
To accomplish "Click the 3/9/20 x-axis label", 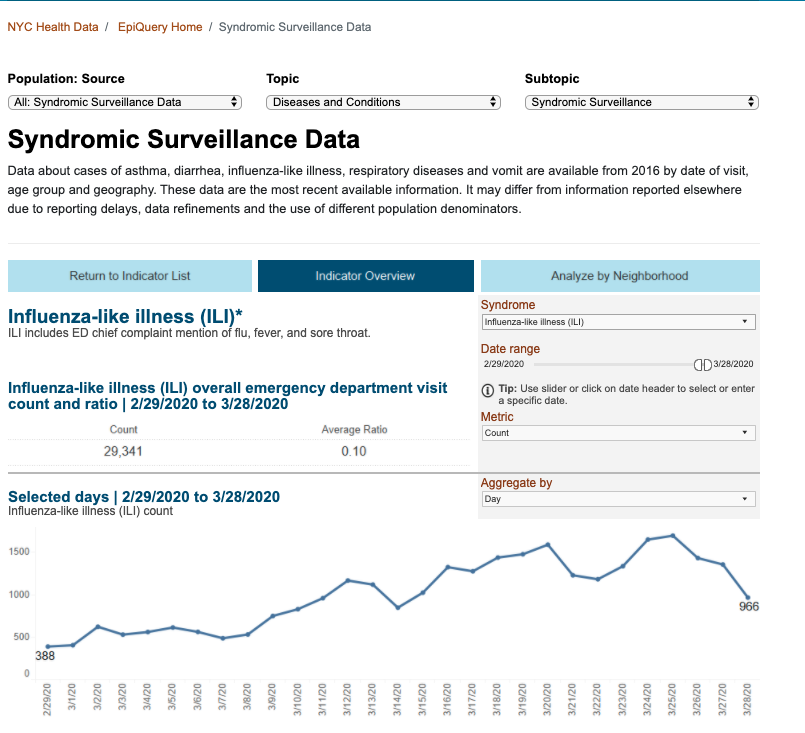I will [272, 697].
